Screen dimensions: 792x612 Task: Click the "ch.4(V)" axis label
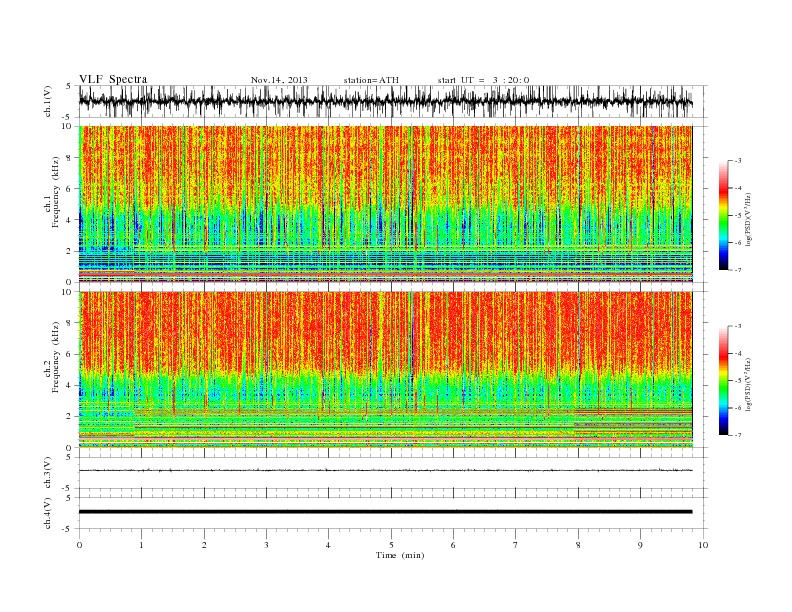48,513
